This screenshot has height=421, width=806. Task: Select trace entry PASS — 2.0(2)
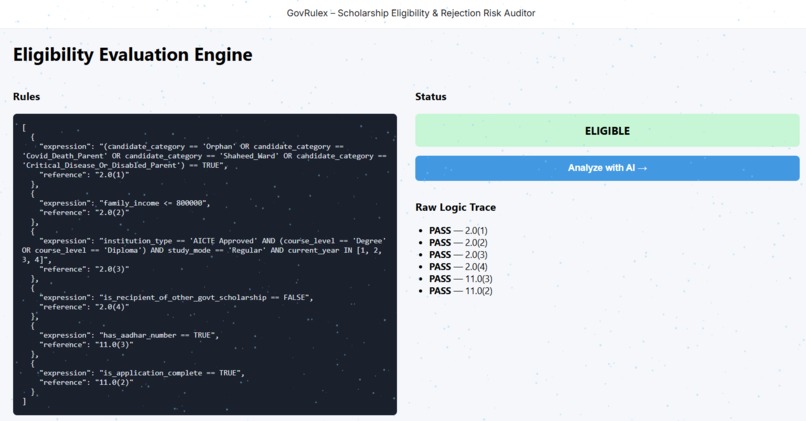(458, 243)
